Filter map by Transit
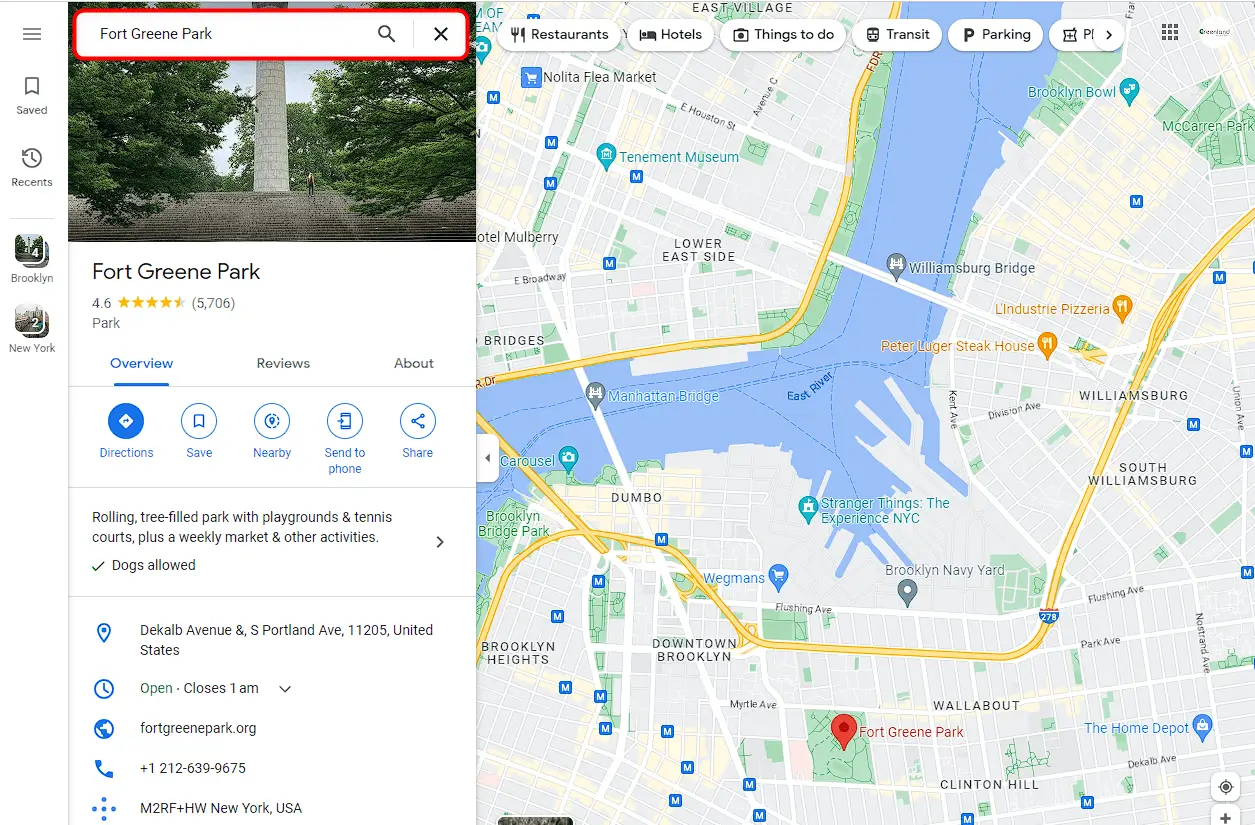 898,34
